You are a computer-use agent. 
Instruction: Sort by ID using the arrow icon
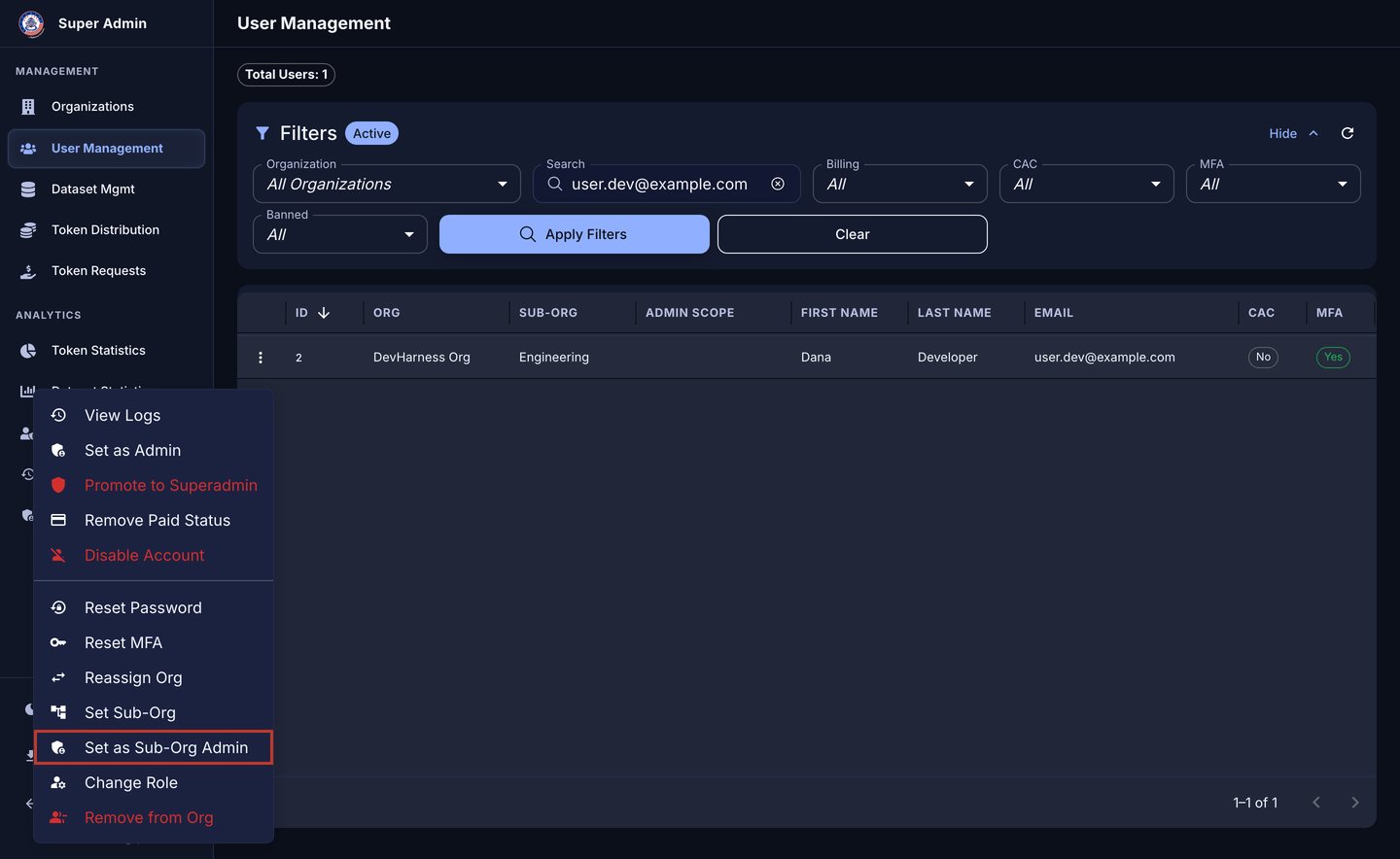click(x=324, y=313)
